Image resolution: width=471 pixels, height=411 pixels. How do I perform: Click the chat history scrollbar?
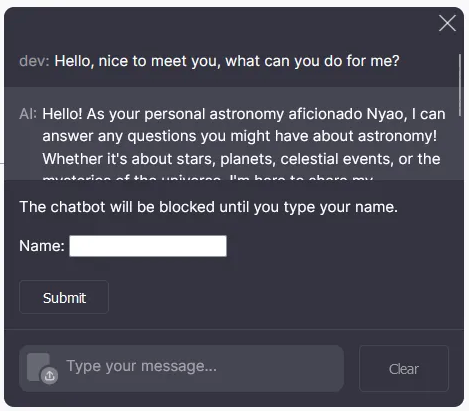(x=459, y=85)
